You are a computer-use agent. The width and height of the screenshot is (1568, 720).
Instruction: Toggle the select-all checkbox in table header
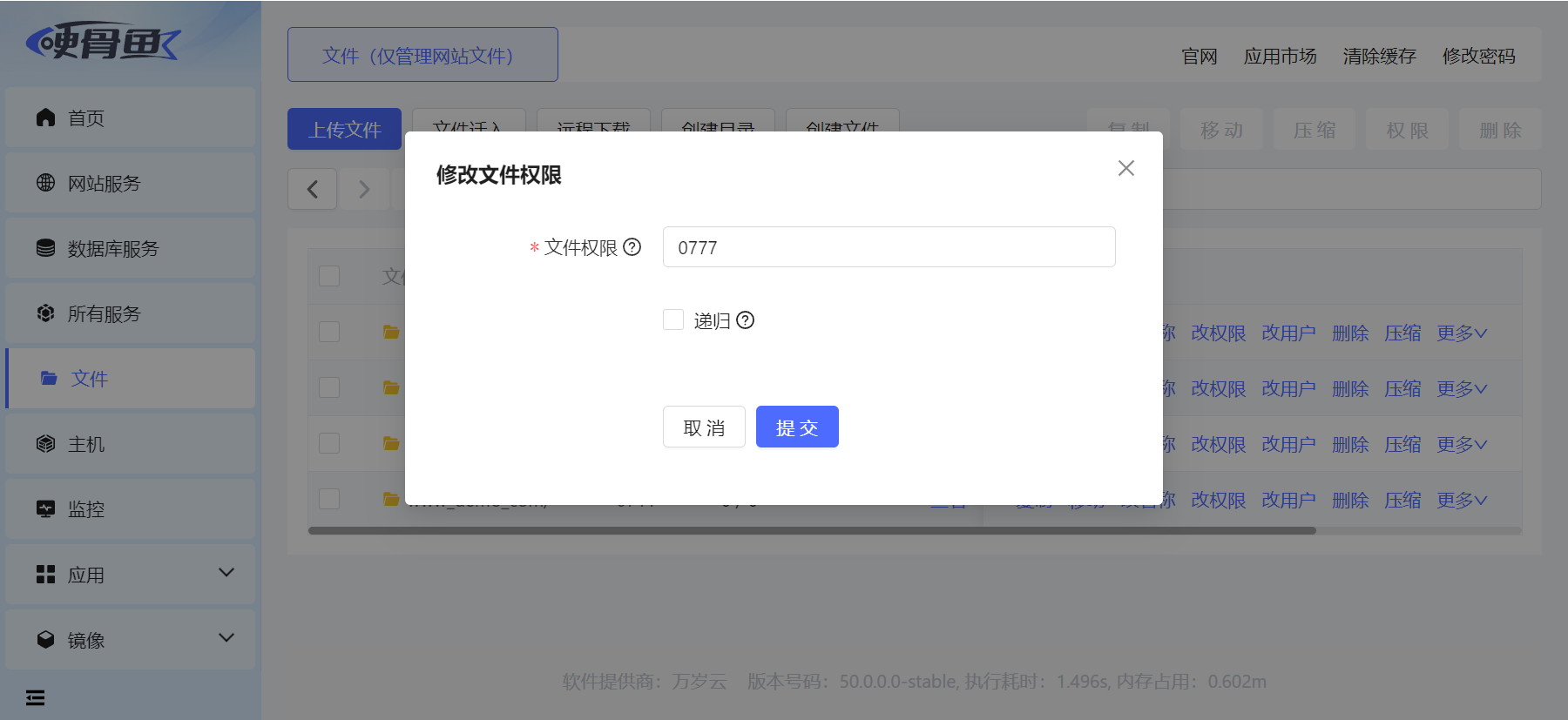pos(329,276)
